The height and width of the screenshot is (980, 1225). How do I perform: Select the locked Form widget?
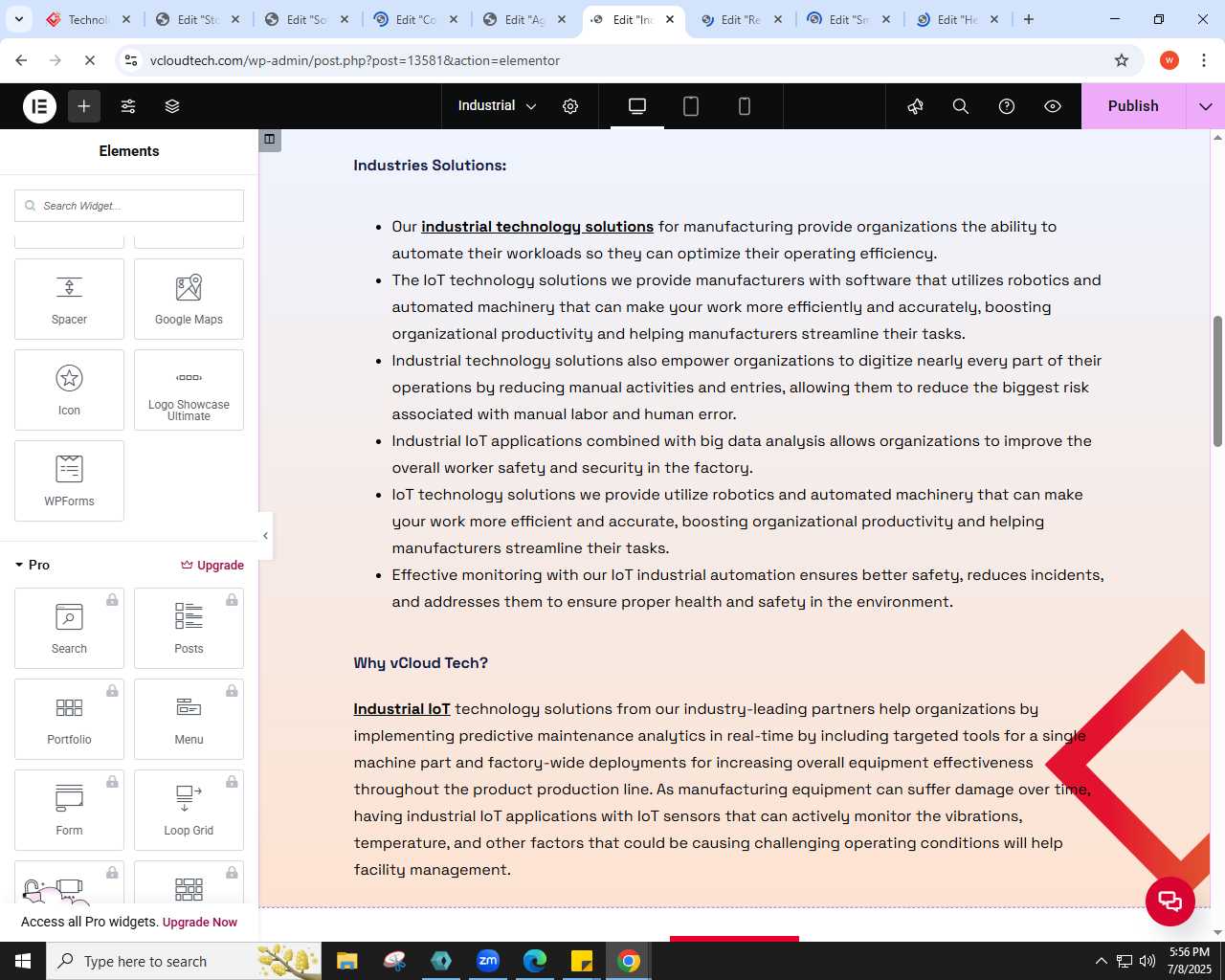tap(69, 810)
